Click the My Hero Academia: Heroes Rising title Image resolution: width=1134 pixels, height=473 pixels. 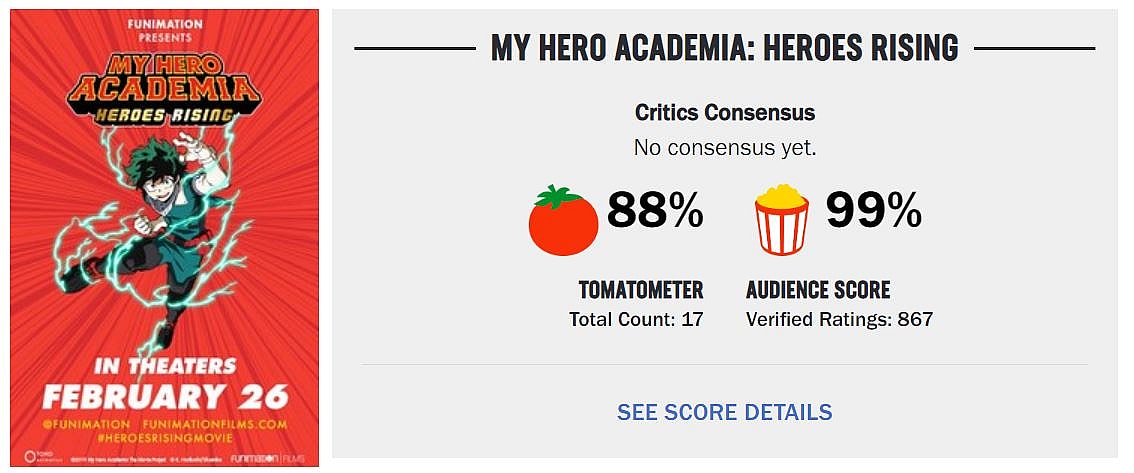724,48
